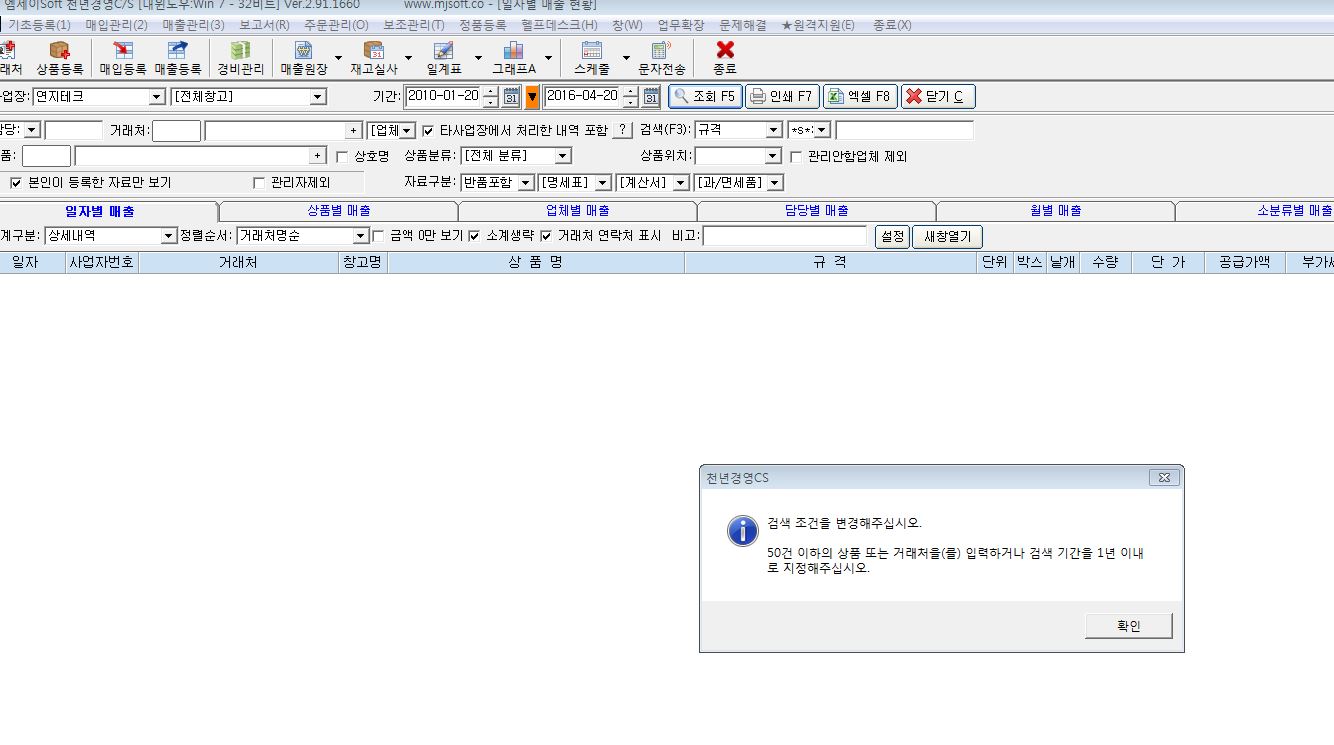Image resolution: width=1334 pixels, height=745 pixels.
Task: Open 검색(F3) 규격 dropdown
Action: pyautogui.click(x=774, y=130)
